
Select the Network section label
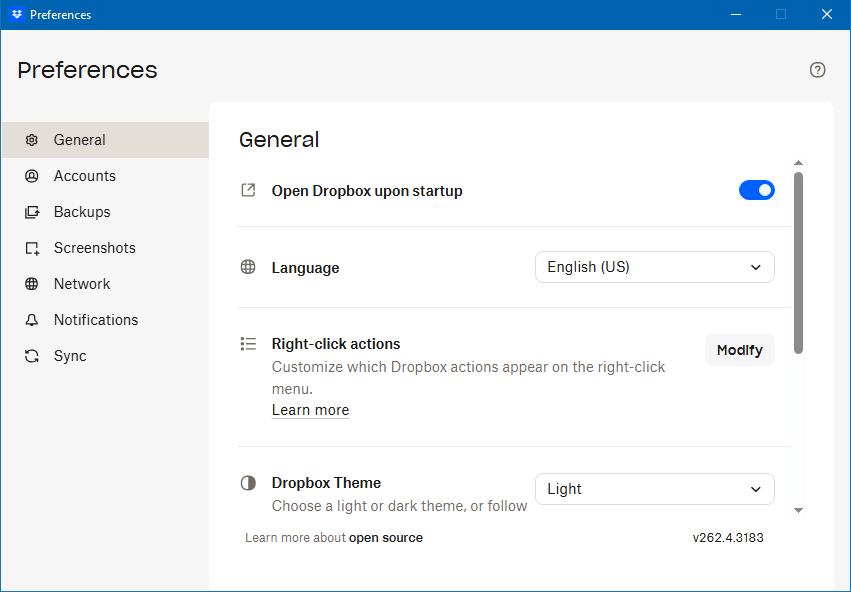pyautogui.click(x=82, y=284)
